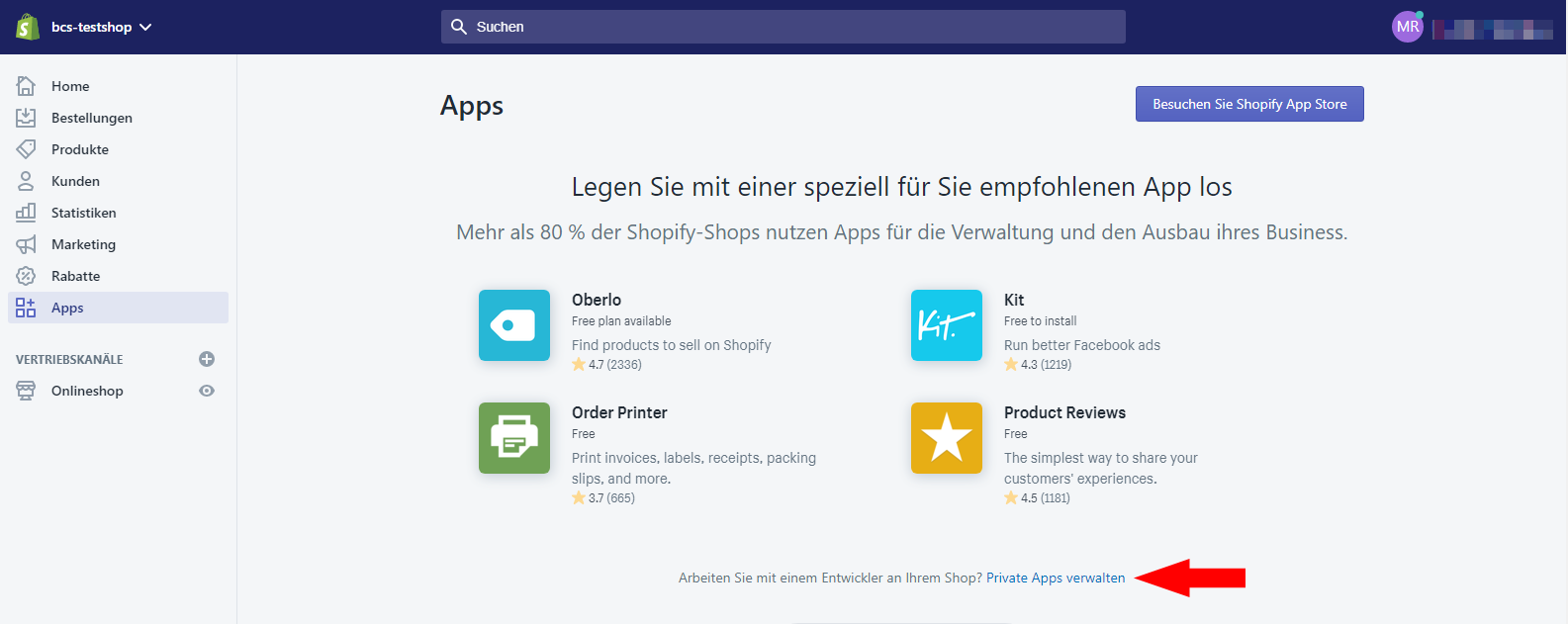Viewport: 1568px width, 624px height.
Task: Click the Statistiken bar chart icon
Action: (x=26, y=213)
